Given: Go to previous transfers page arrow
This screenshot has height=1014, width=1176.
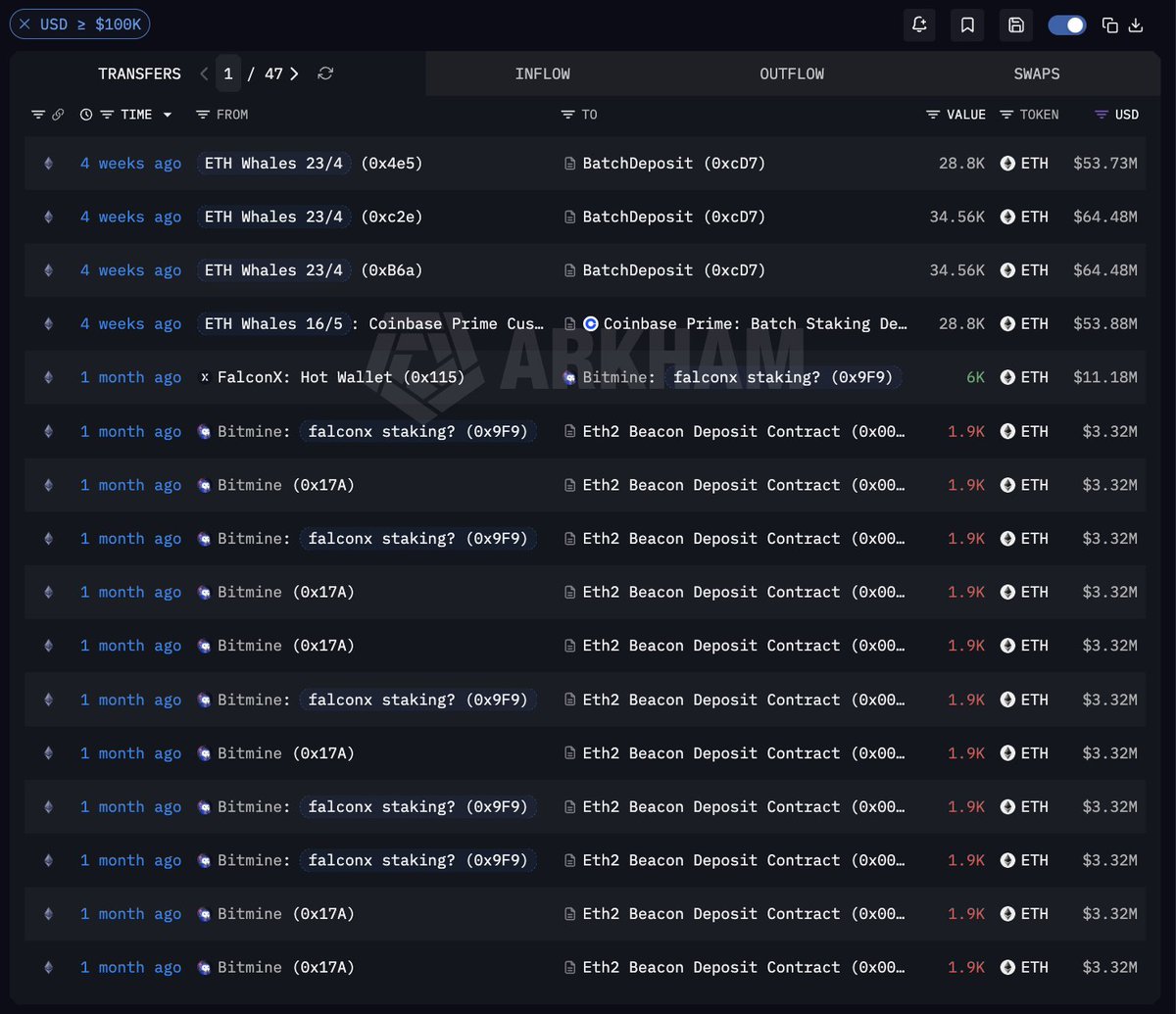Looking at the screenshot, I should [204, 73].
